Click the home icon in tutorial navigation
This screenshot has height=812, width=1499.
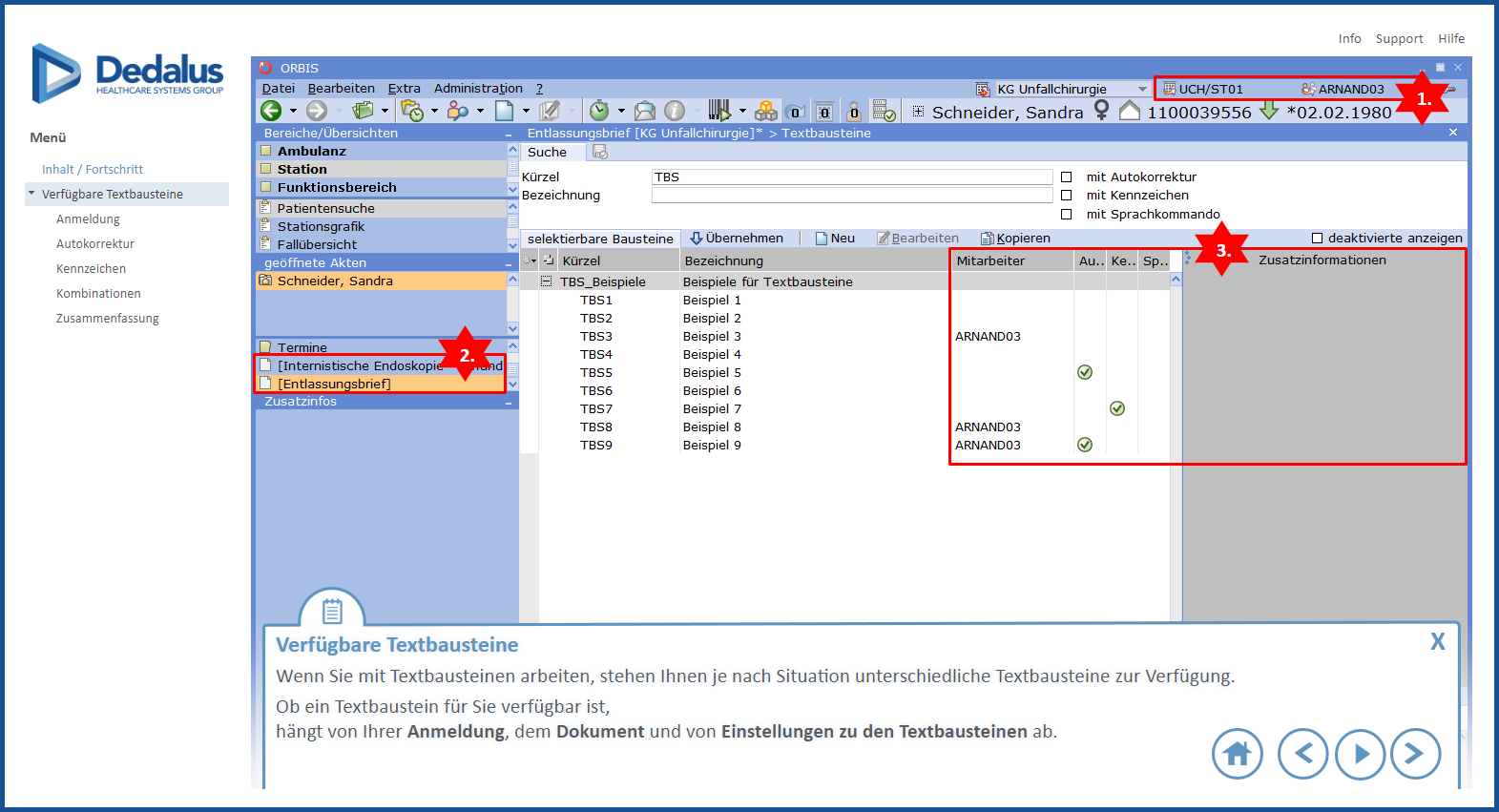[x=1237, y=754]
